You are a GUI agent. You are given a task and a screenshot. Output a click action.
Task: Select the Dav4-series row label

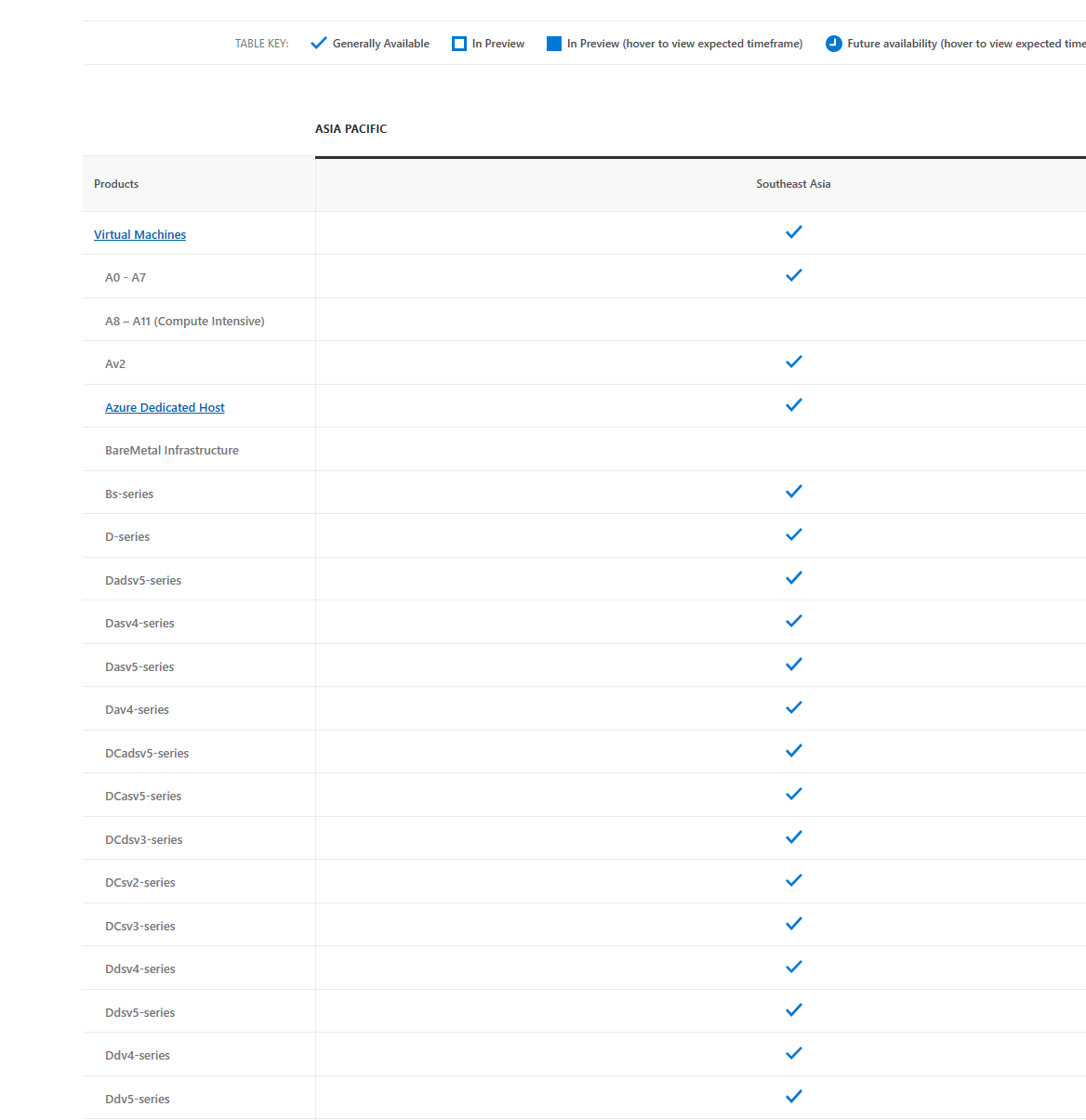pos(137,710)
